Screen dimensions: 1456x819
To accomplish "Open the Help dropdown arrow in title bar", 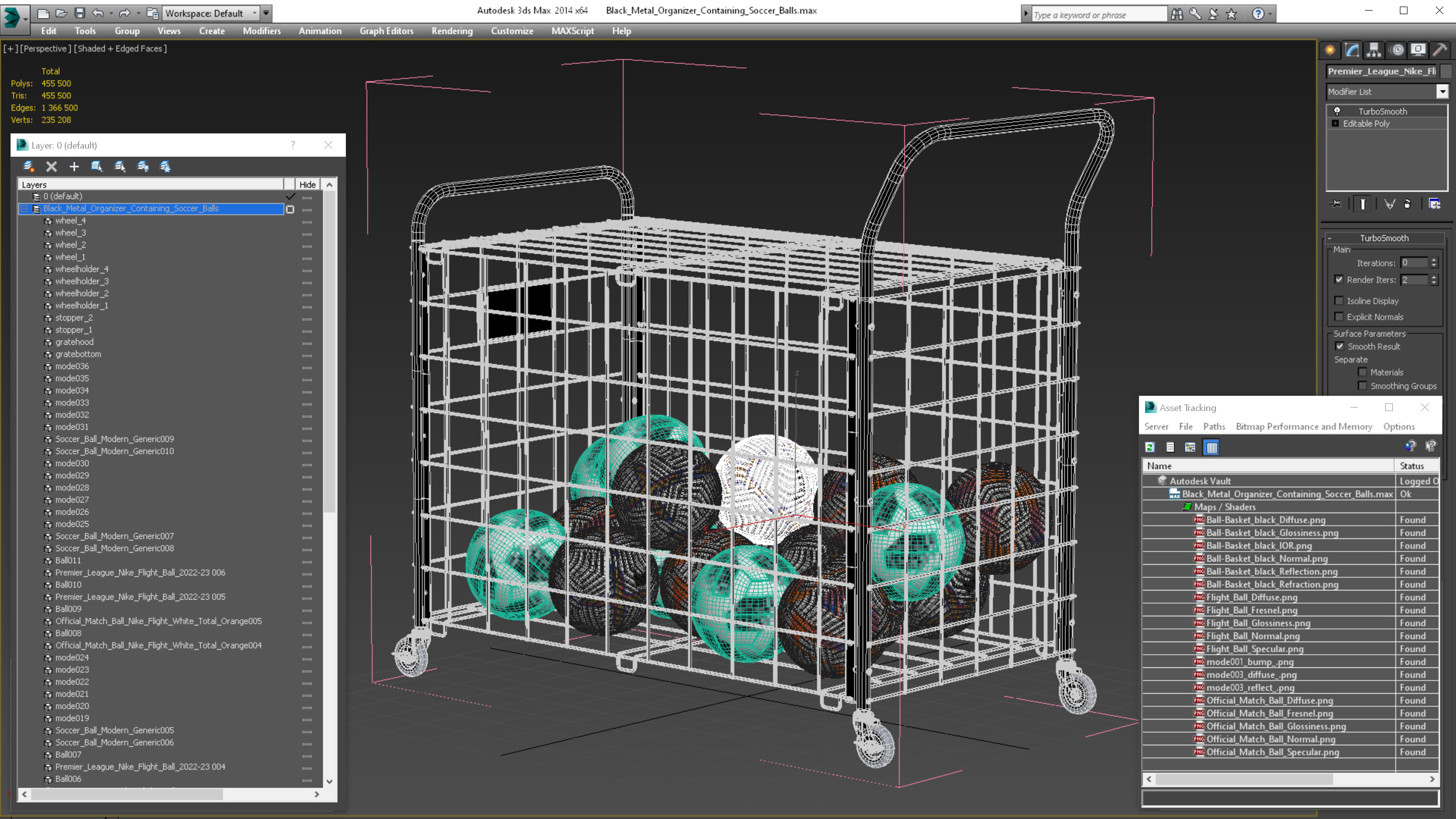I will (1270, 14).
